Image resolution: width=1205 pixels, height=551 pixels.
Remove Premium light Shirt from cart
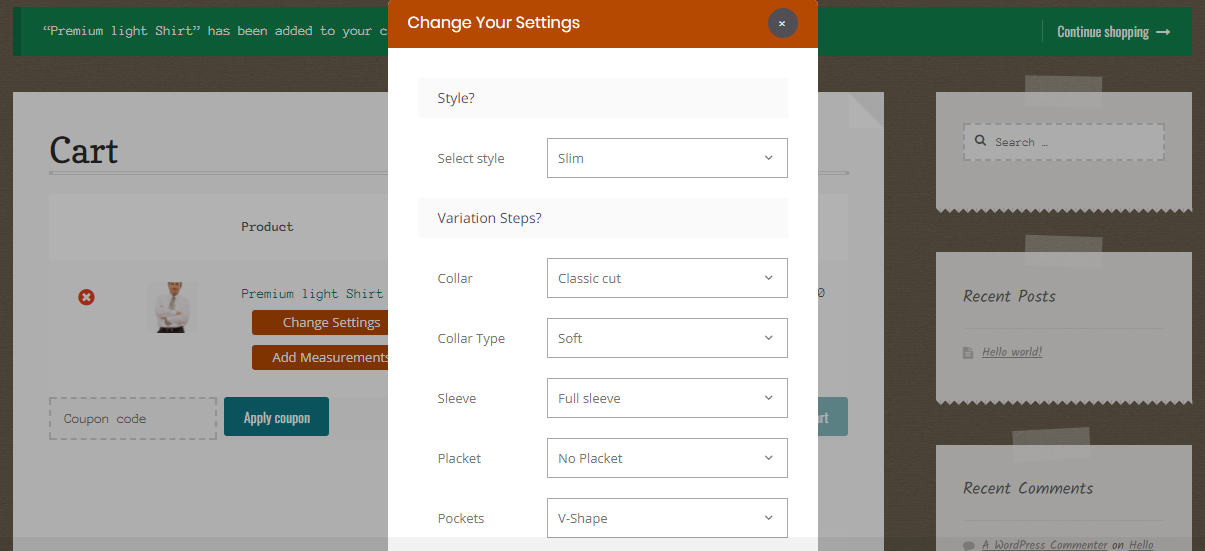(87, 297)
